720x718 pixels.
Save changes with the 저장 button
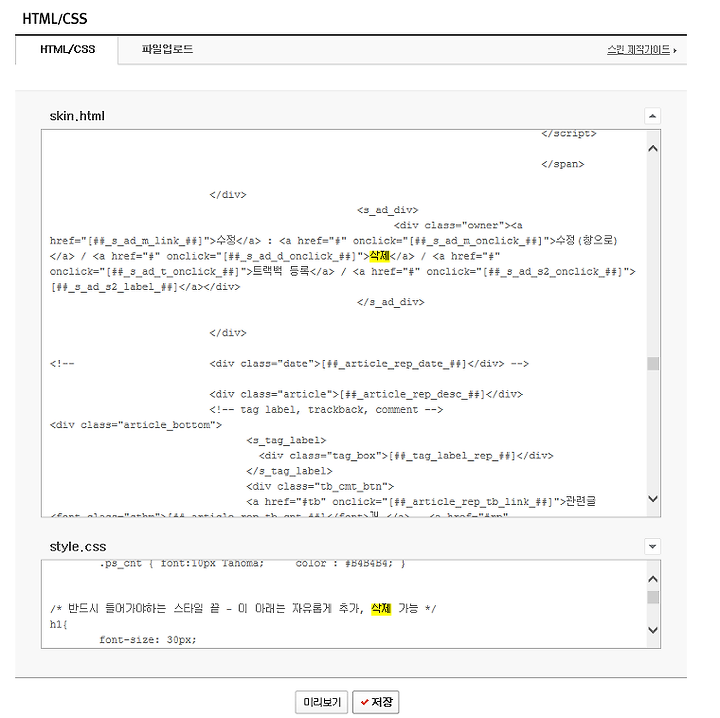[376, 702]
